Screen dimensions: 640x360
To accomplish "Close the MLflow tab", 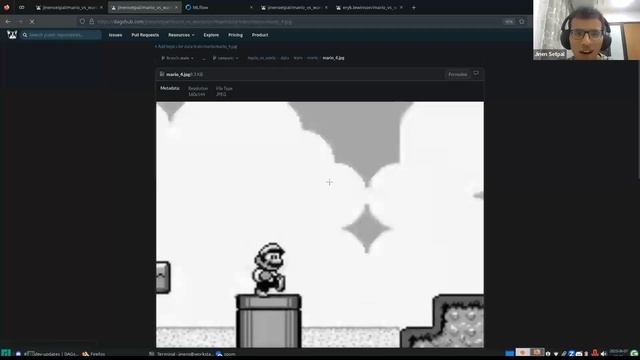I will [x=251, y=7].
